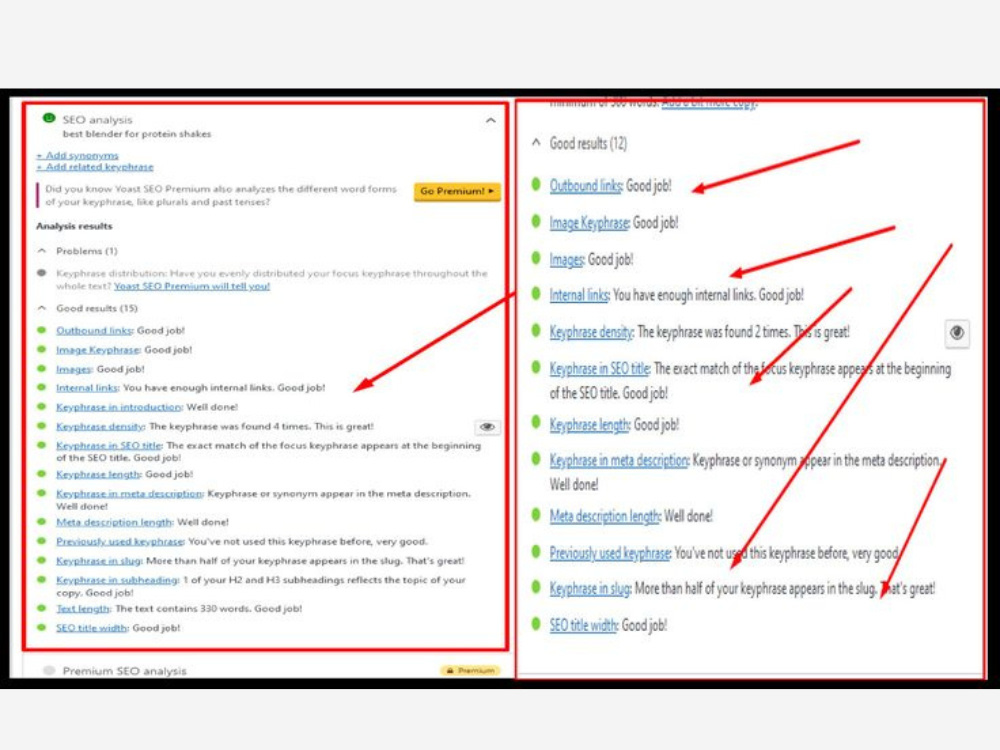Open Keyphrase in subheading link

pos(117,580)
